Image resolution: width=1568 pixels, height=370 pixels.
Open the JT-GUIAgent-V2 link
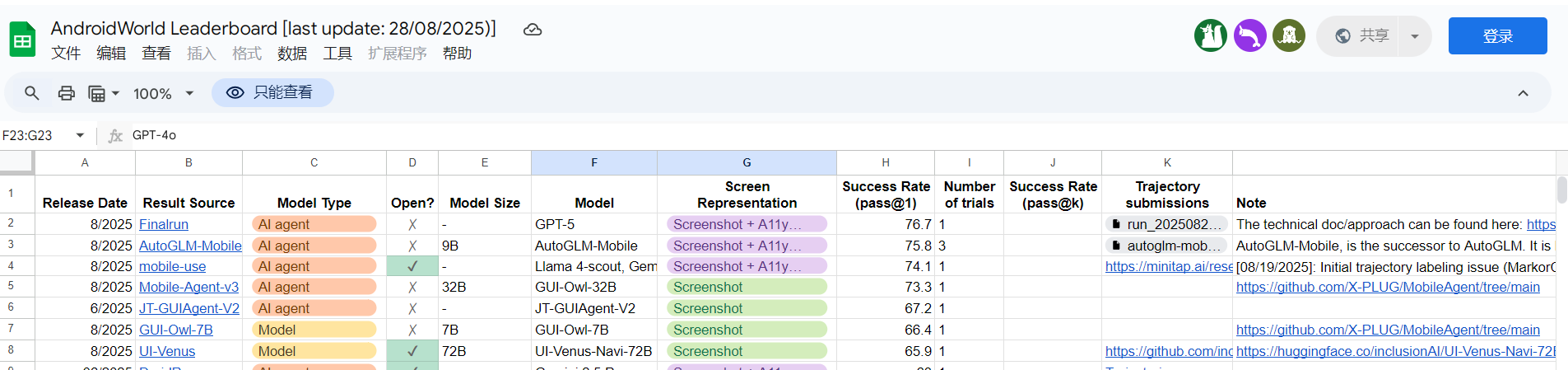pos(189,308)
